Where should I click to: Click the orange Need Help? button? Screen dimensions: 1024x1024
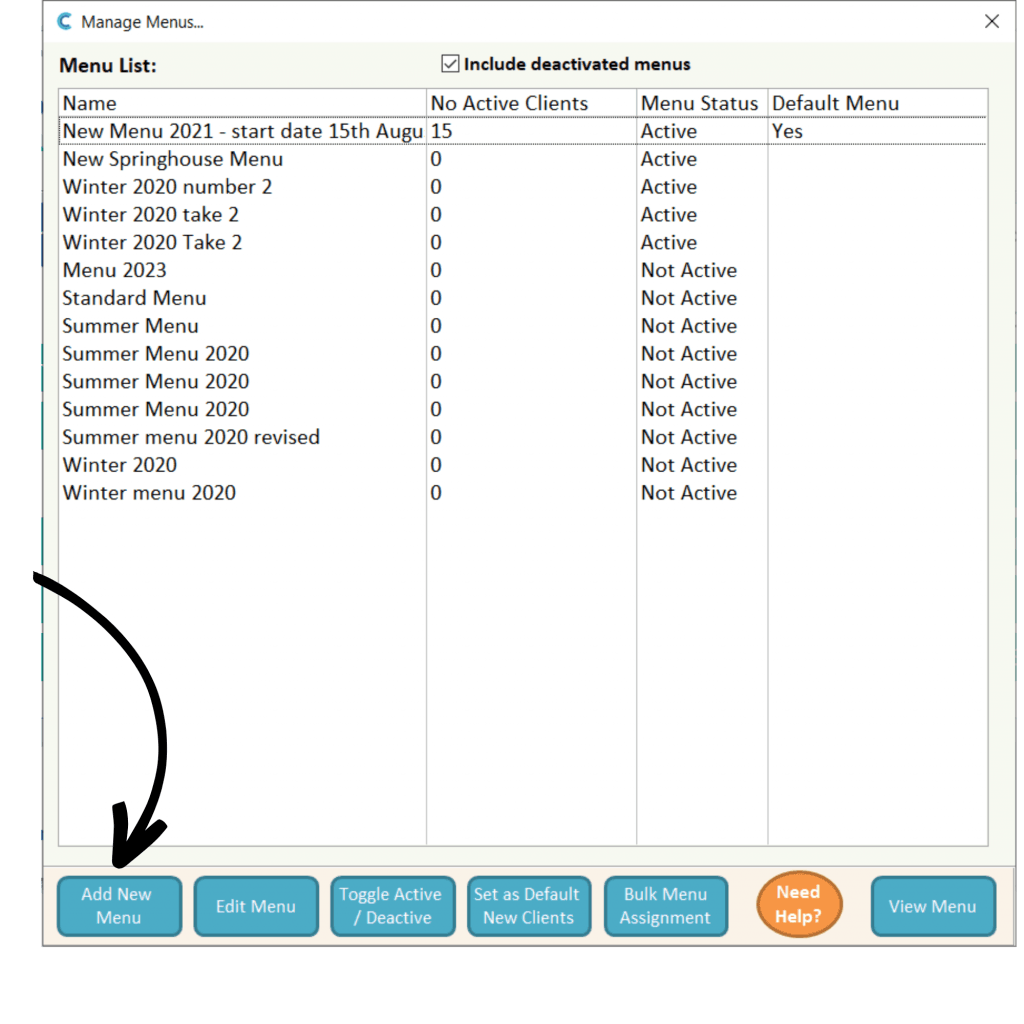tap(799, 904)
